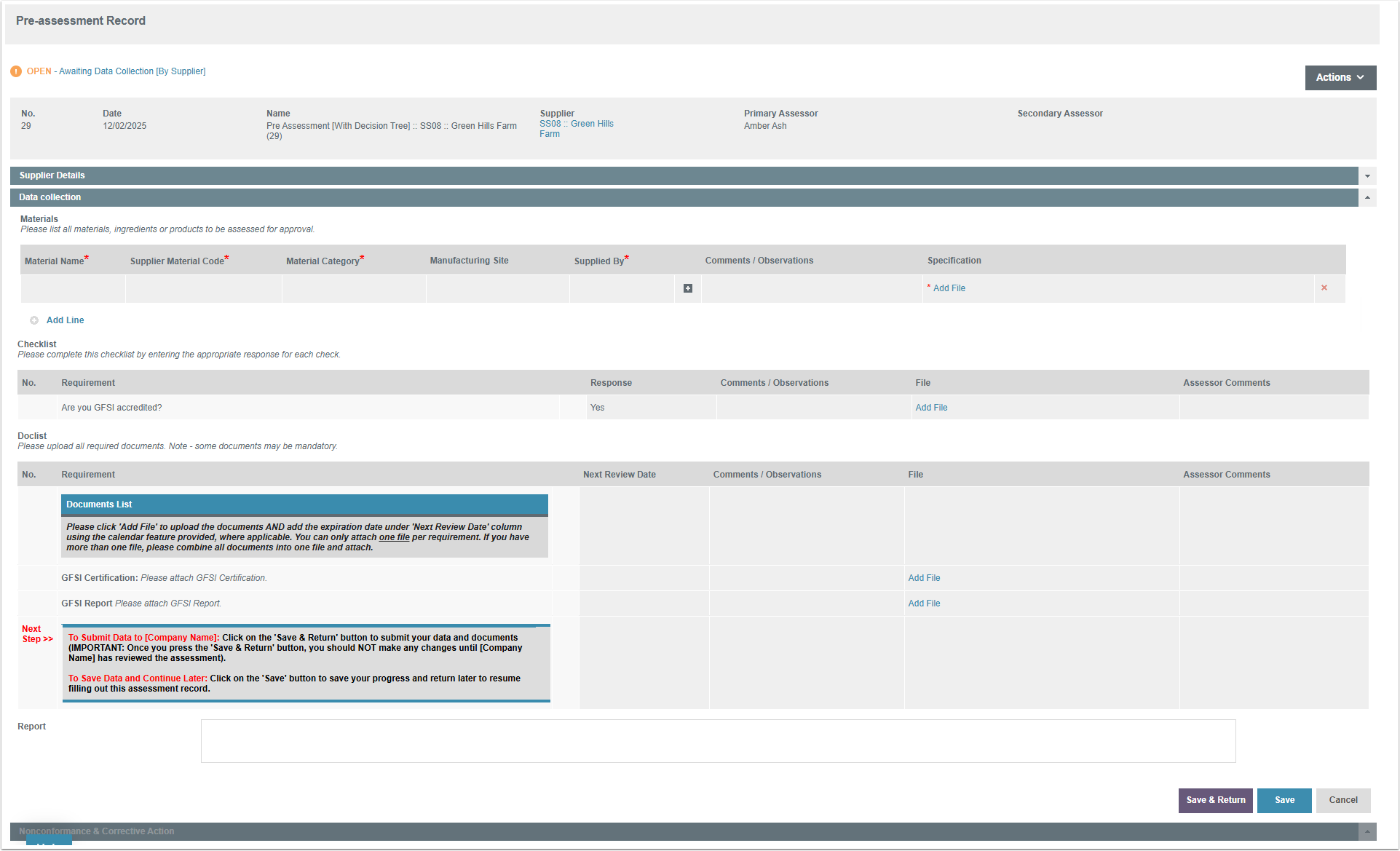Collapse Nonconformance & Corrective Action section arrow
Screen dimensions: 1400x851
coord(1367,831)
